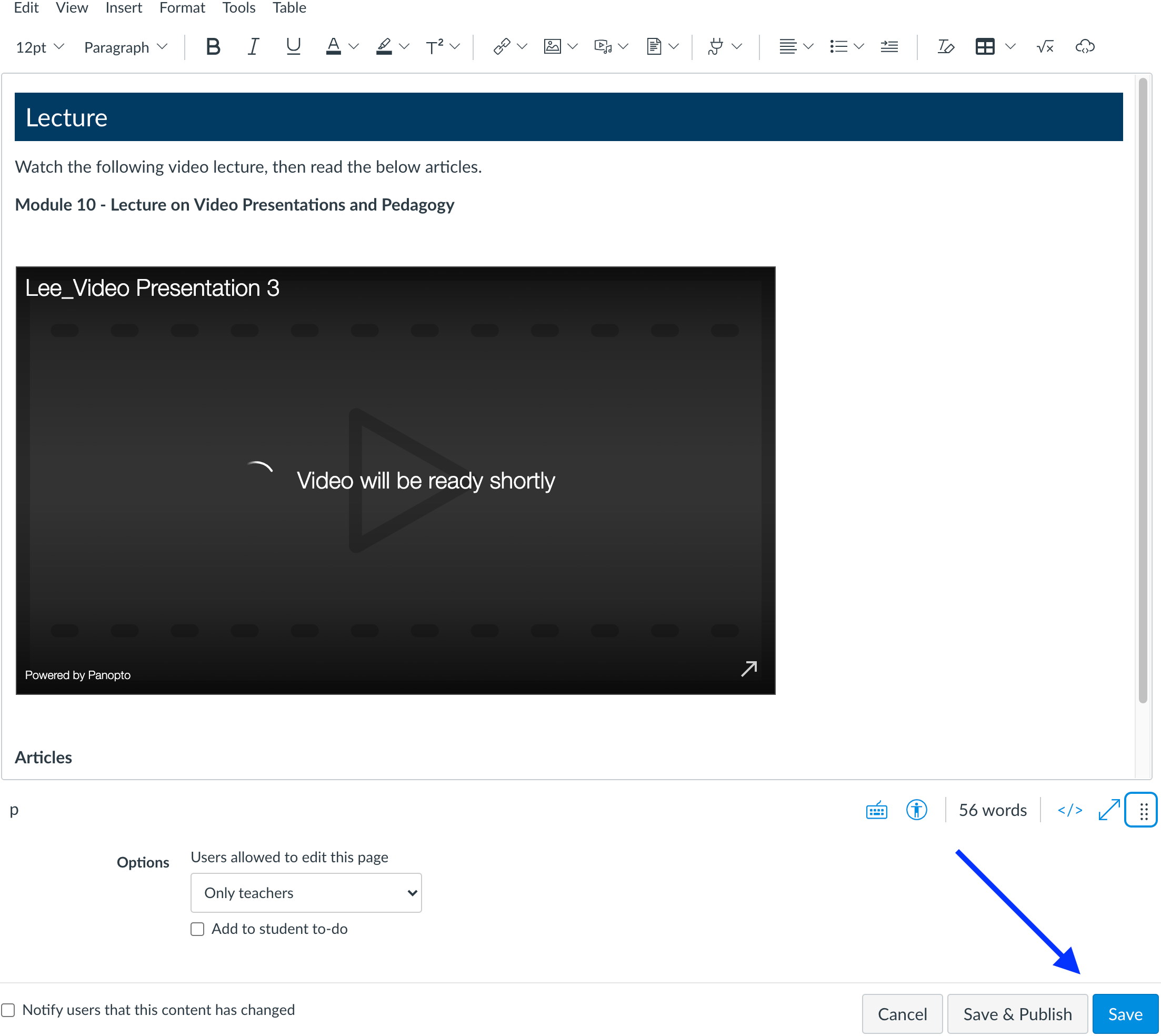
Task: Expand table options chevron
Action: [x=1010, y=47]
